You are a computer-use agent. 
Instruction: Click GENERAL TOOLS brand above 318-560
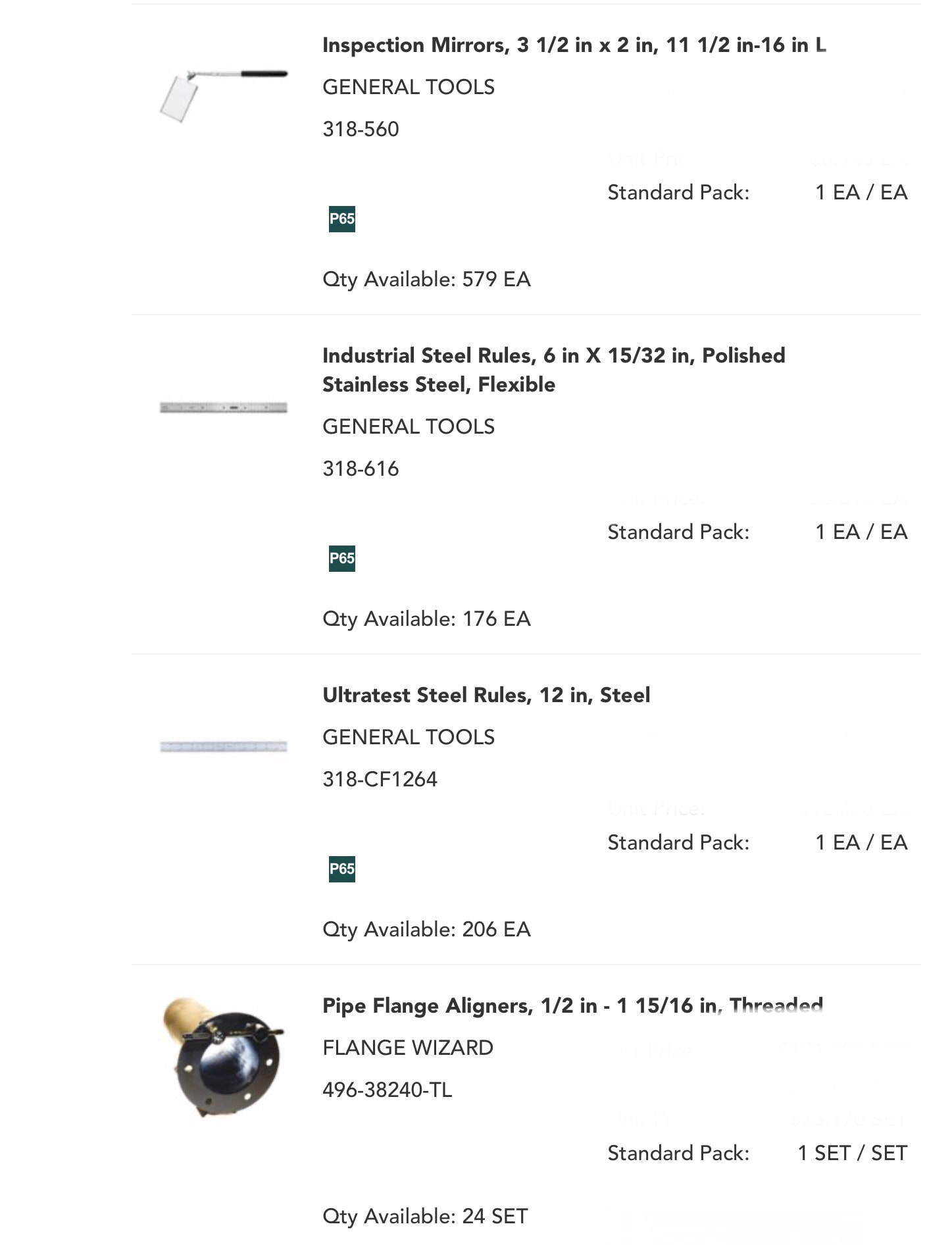(409, 87)
